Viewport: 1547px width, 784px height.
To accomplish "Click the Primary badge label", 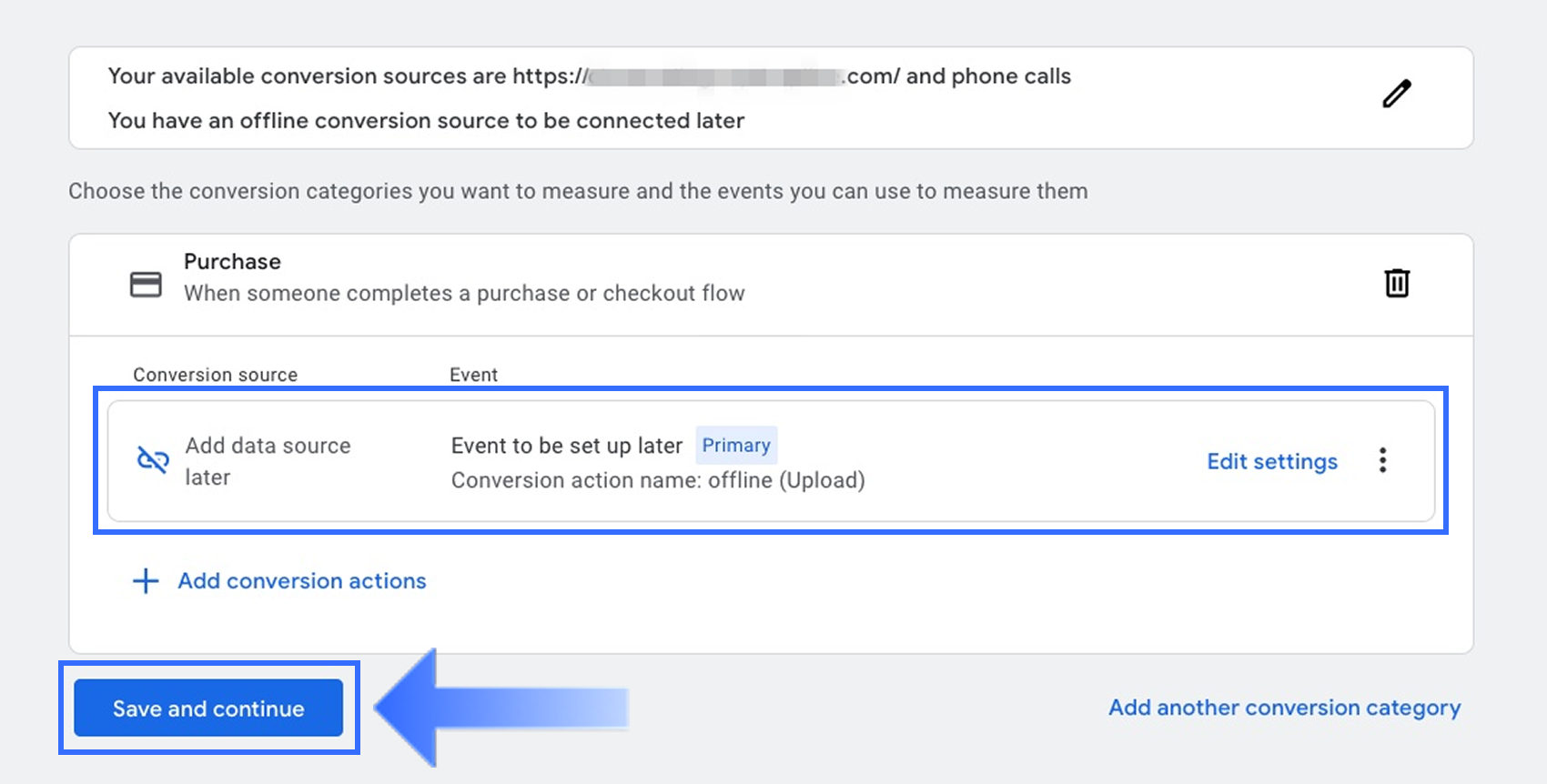I will [736, 446].
